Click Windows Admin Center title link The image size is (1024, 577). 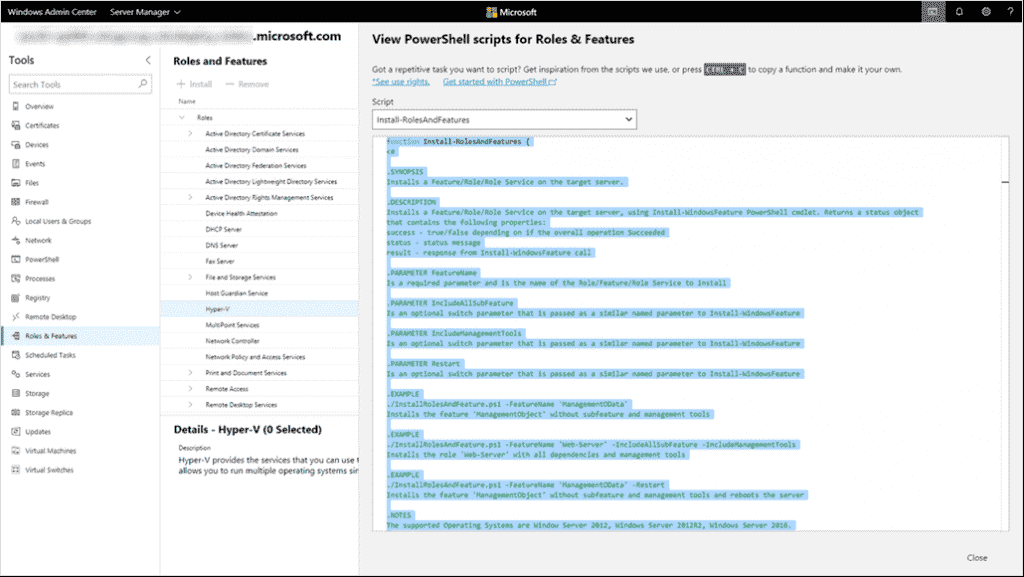[x=52, y=12]
